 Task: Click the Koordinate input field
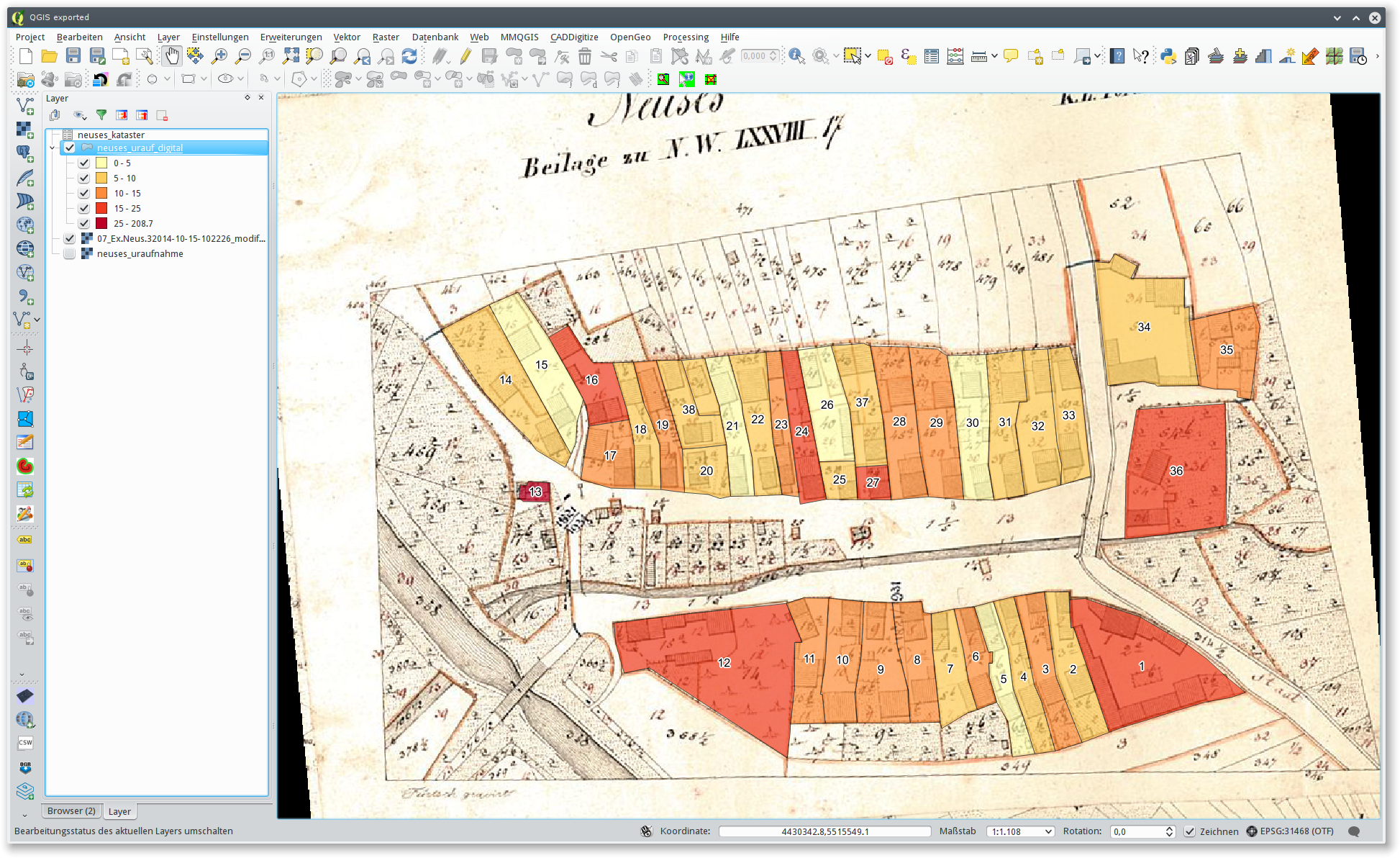(x=824, y=831)
